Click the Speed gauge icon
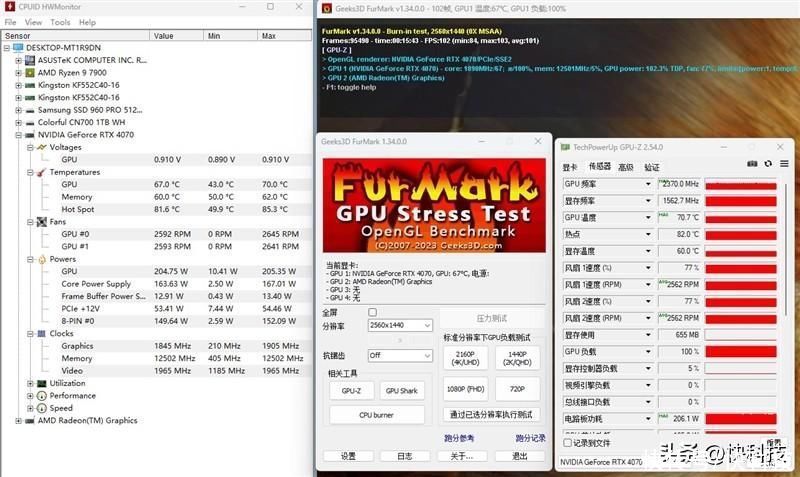 (42, 408)
